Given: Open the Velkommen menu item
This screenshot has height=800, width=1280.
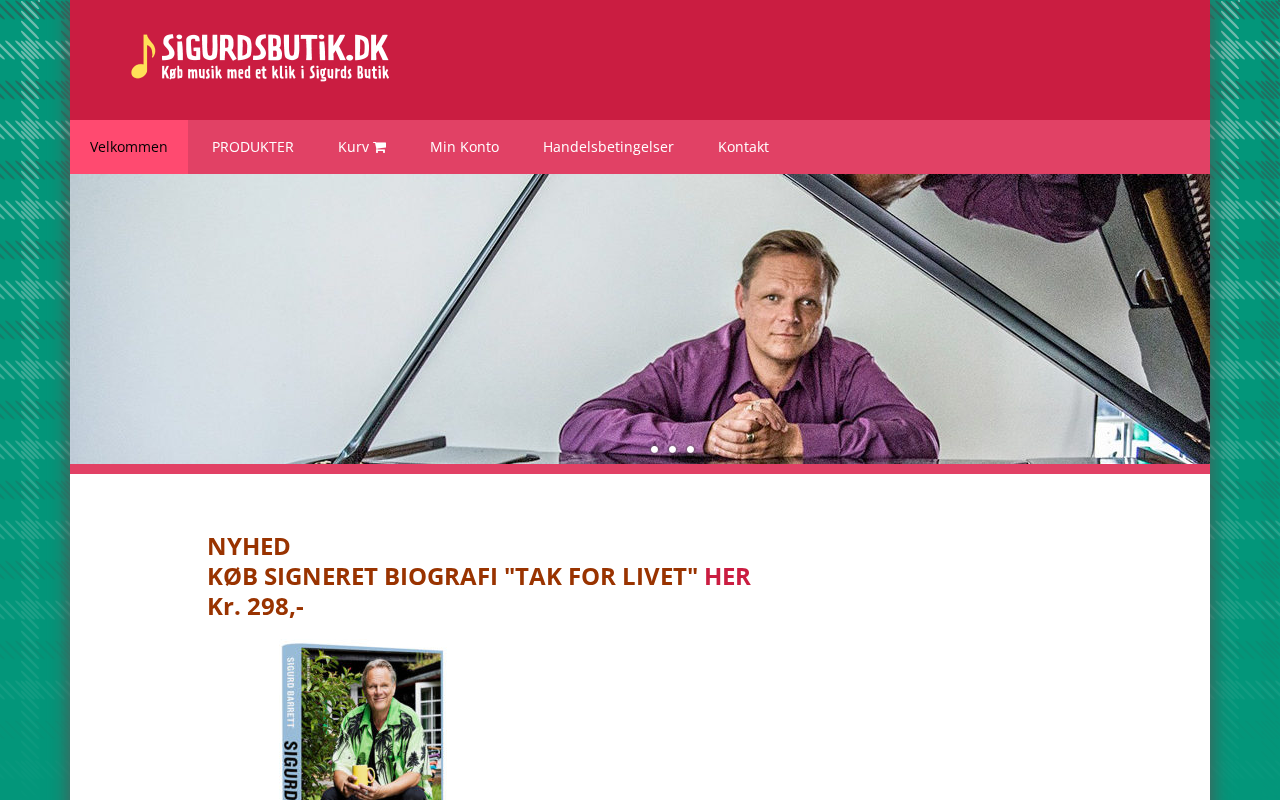Looking at the screenshot, I should click(129, 147).
